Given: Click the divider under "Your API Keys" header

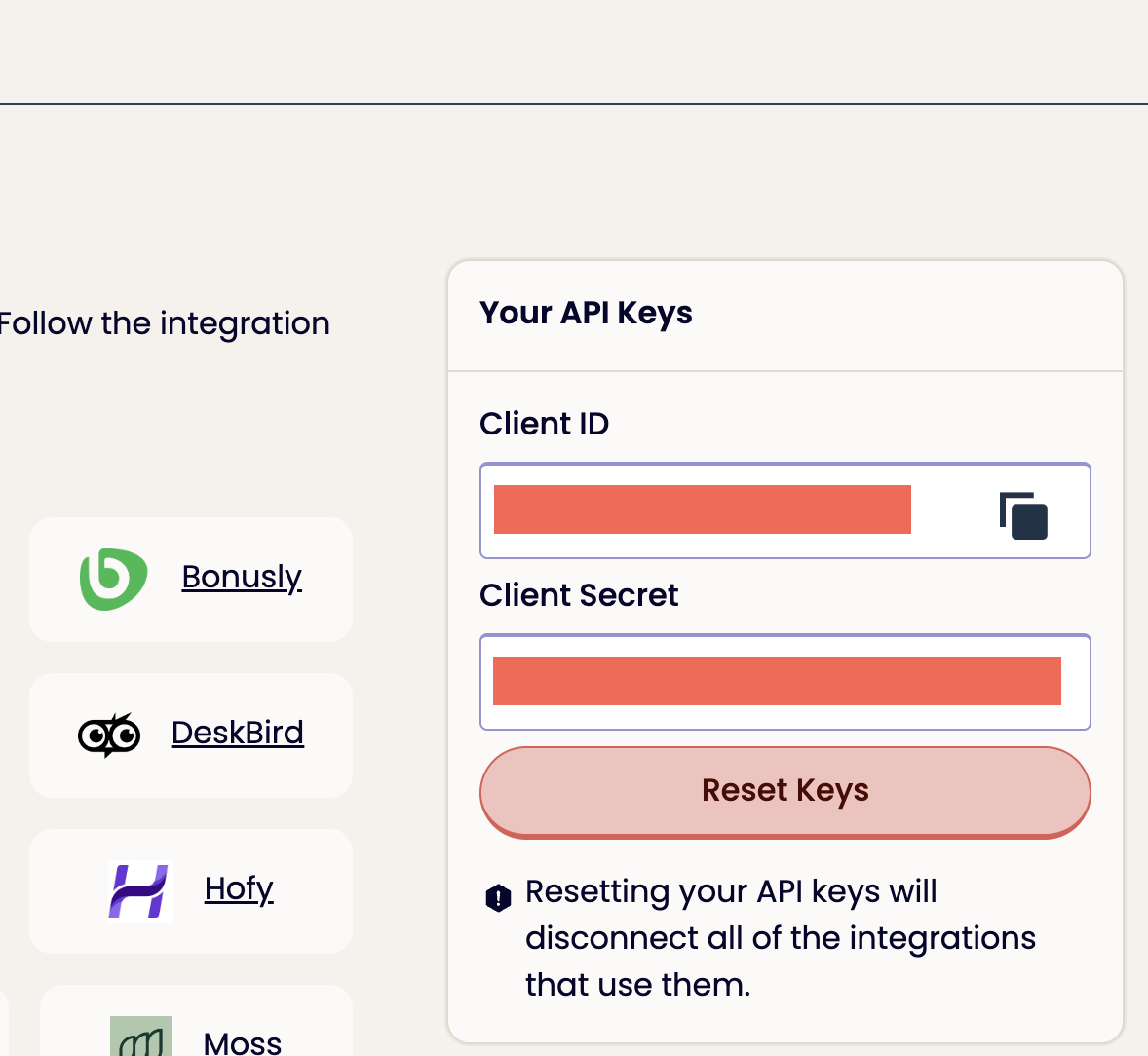Looking at the screenshot, I should (x=785, y=371).
